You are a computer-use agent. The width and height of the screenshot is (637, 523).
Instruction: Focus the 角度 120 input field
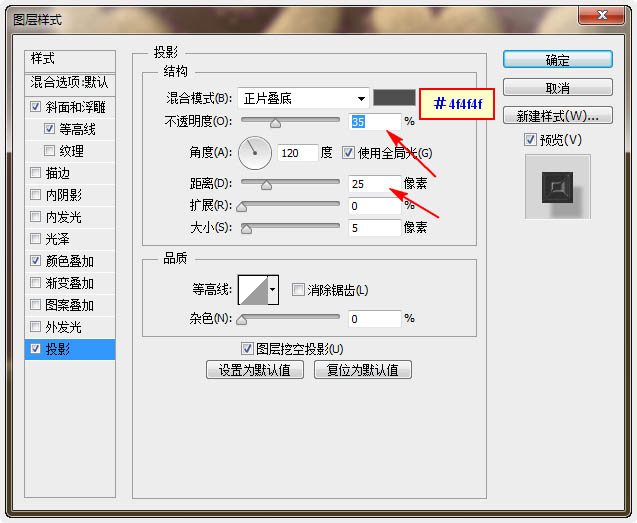[x=297, y=153]
